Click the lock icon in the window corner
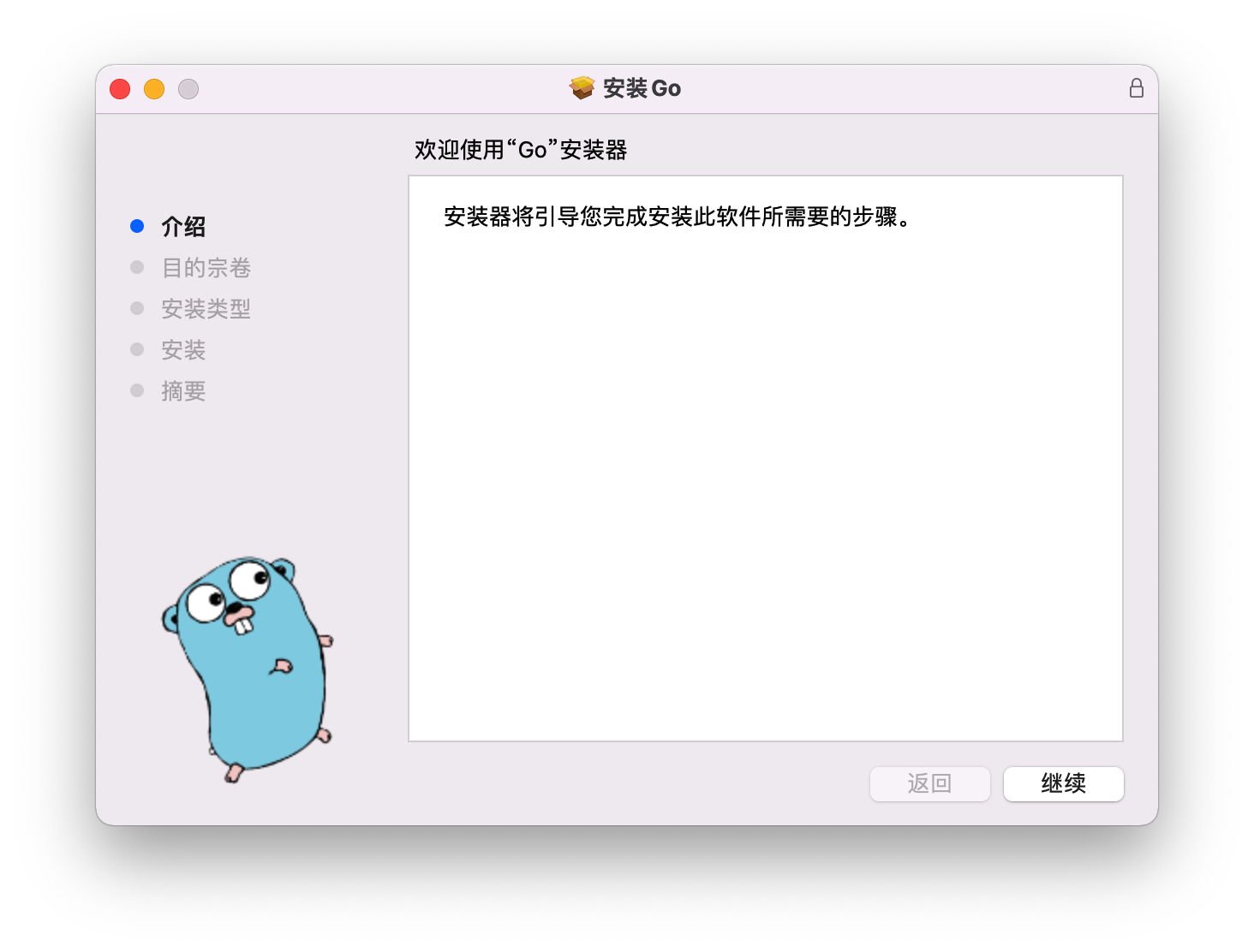1254x952 pixels. click(x=1137, y=87)
